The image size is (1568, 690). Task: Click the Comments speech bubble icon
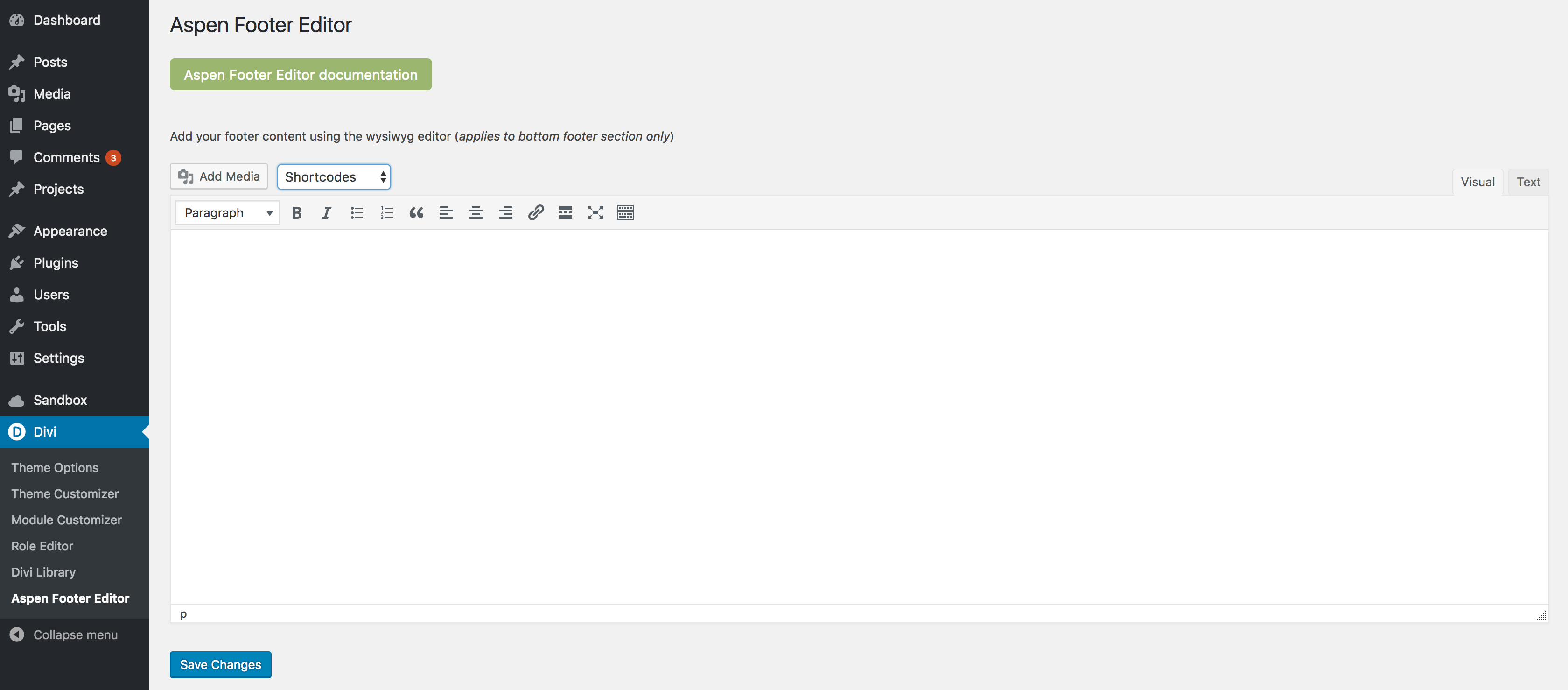pos(17,157)
